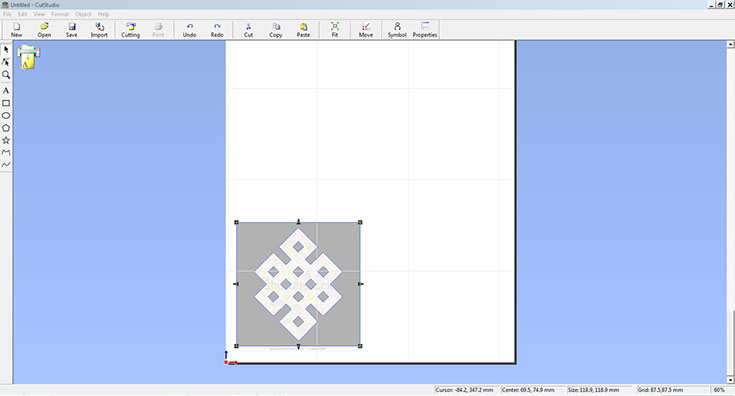
Task: Select the freehand curve tool
Action: point(6,164)
